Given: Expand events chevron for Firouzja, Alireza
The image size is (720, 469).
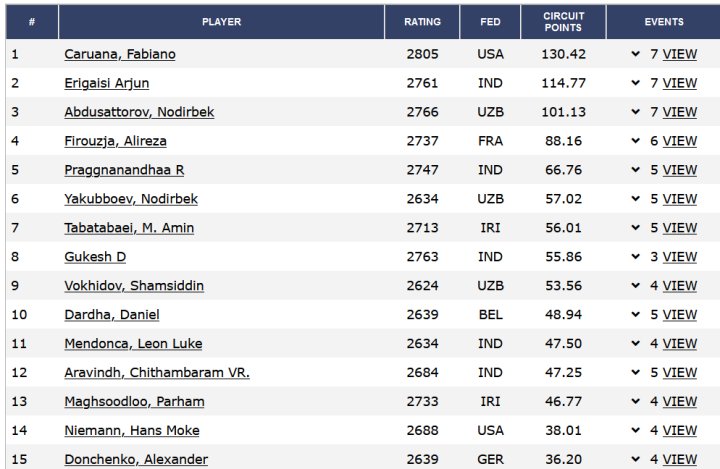Looking at the screenshot, I should 636,141.
